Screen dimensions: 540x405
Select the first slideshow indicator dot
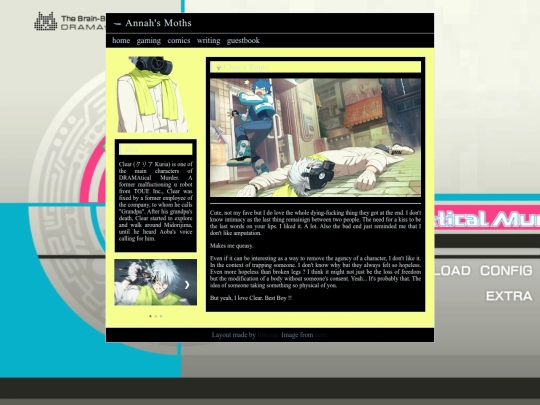(150, 316)
